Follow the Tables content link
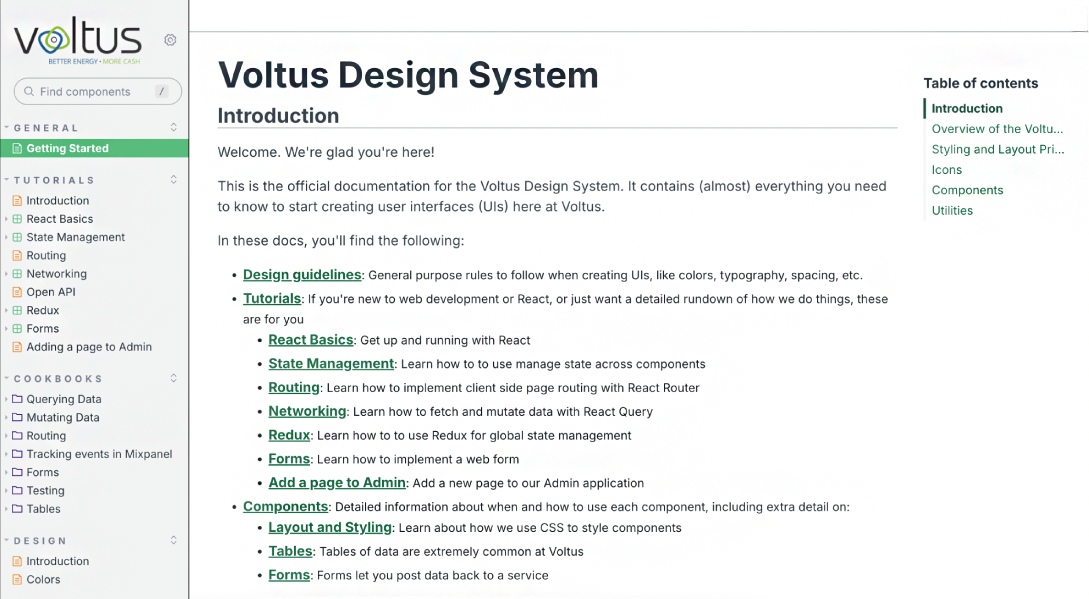Image resolution: width=1089 pixels, height=599 pixels. pyautogui.click(x=290, y=551)
